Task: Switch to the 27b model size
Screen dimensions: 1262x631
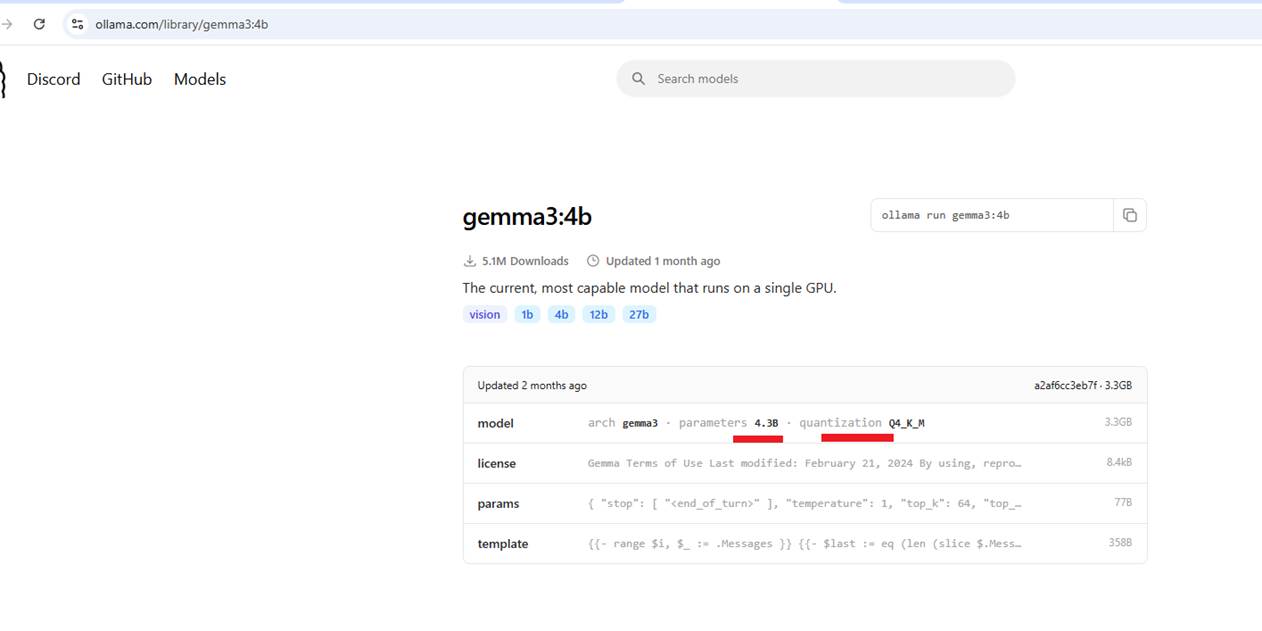Action: coord(638,314)
